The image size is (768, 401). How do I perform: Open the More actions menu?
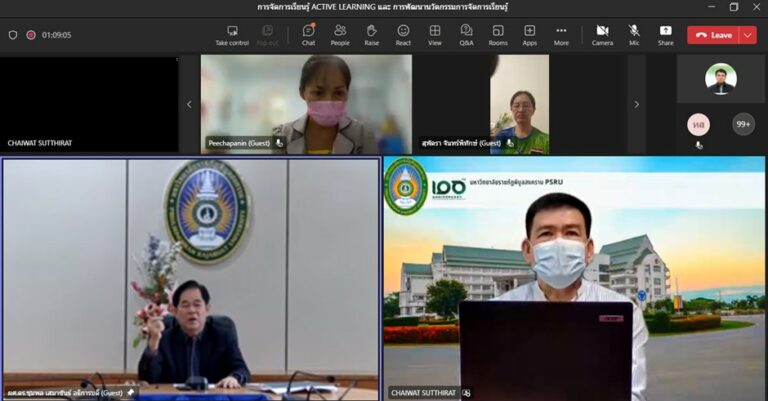(561, 35)
